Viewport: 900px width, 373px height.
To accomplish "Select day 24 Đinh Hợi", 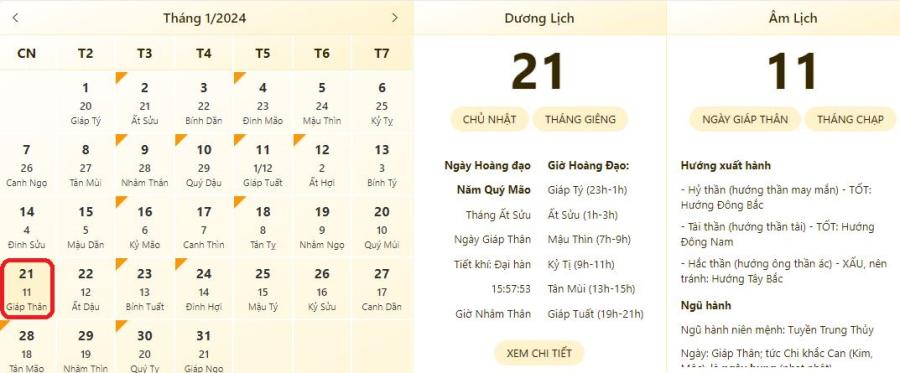I will point(204,289).
